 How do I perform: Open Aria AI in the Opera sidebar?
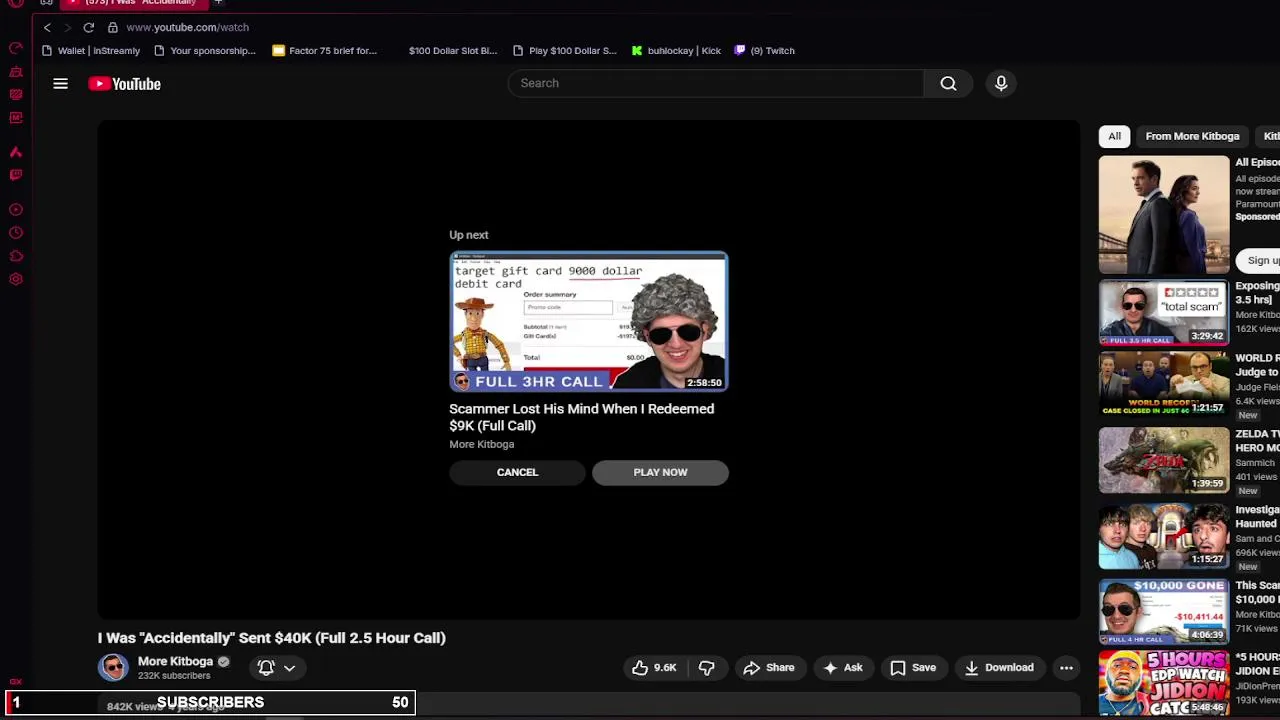tap(16, 152)
